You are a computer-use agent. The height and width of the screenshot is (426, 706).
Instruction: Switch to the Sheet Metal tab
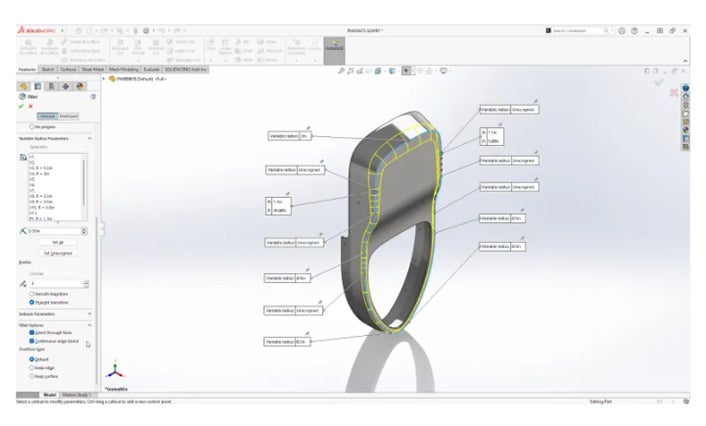click(93, 69)
